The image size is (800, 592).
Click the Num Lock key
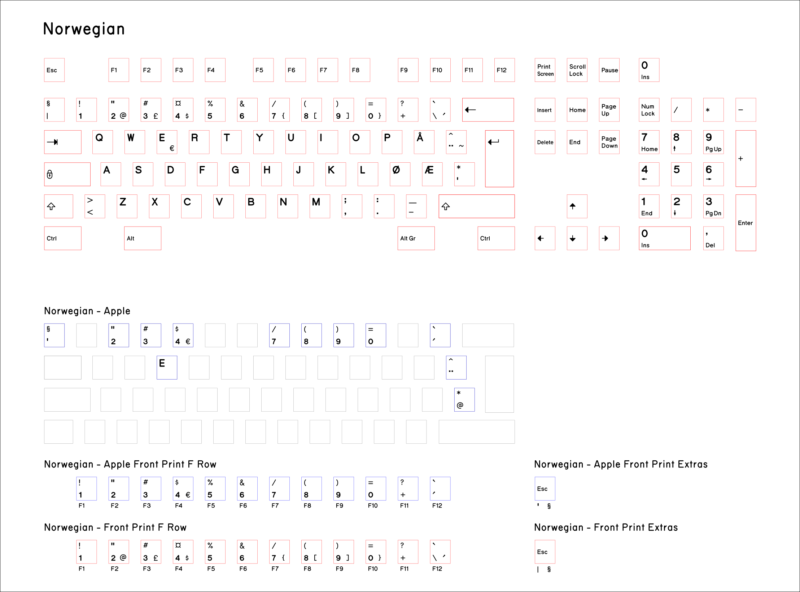tap(649, 110)
